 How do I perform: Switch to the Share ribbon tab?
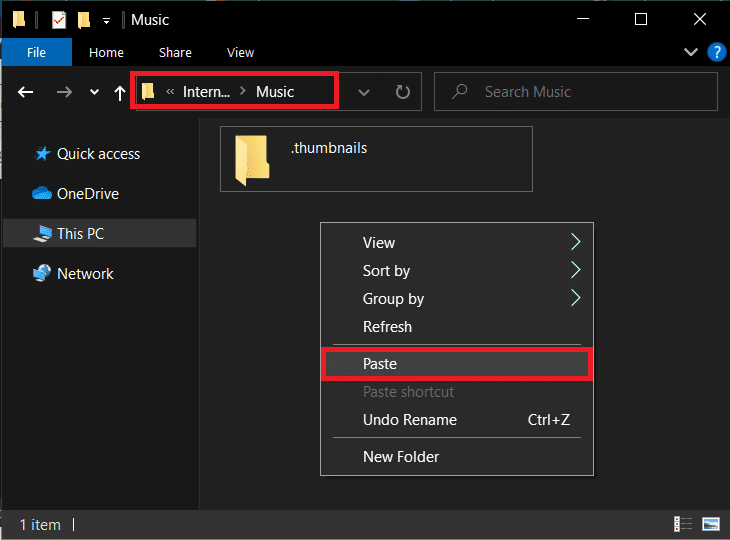175,52
